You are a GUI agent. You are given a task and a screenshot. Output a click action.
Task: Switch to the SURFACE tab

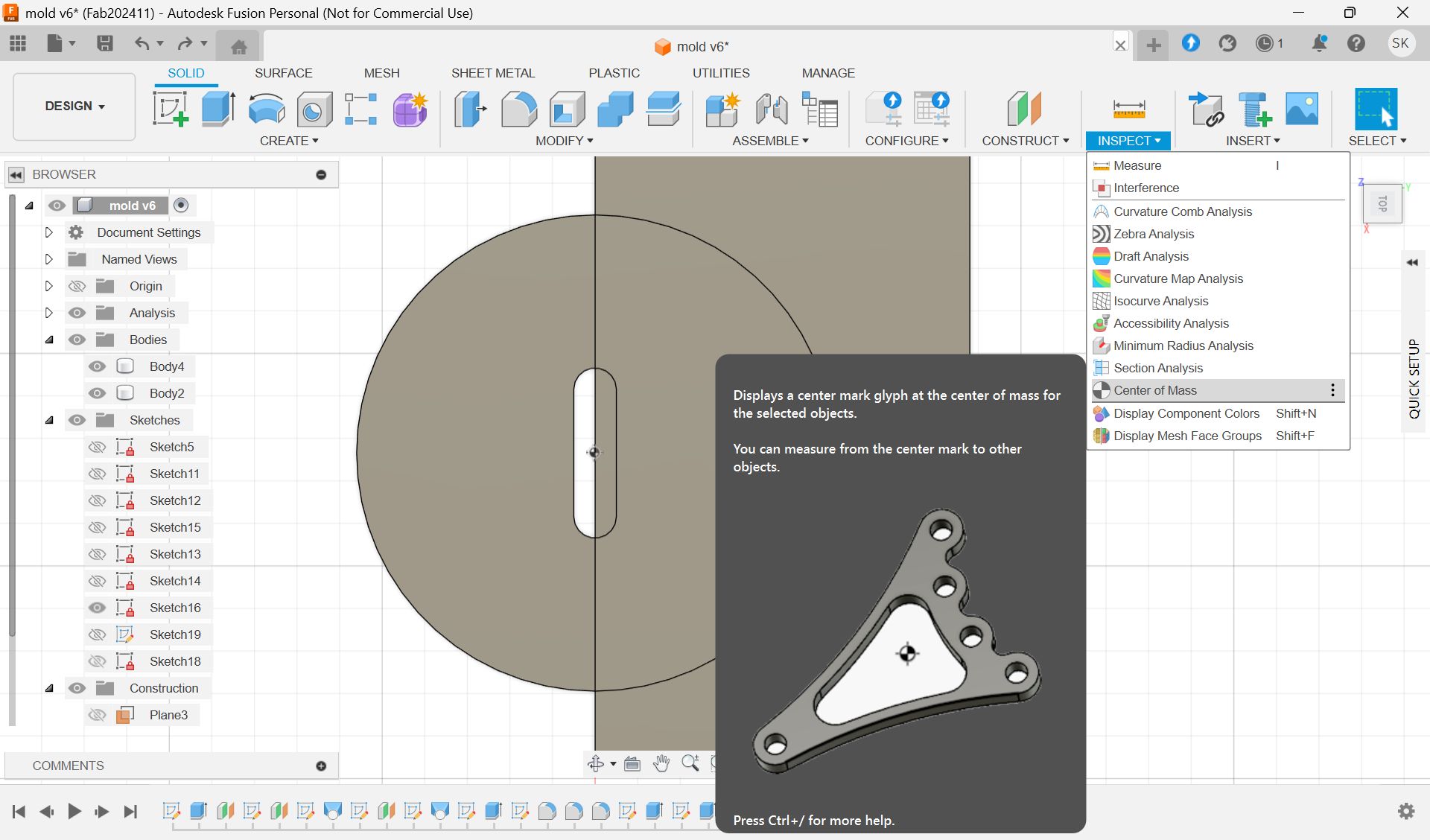[283, 73]
